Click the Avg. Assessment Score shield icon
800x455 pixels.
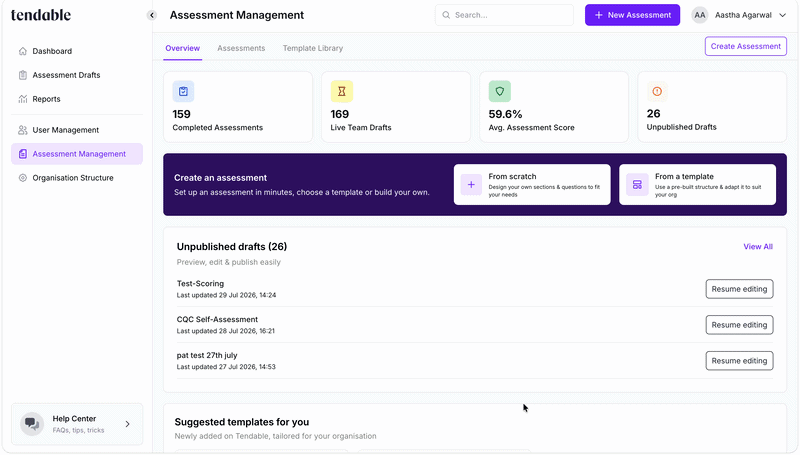pos(499,91)
